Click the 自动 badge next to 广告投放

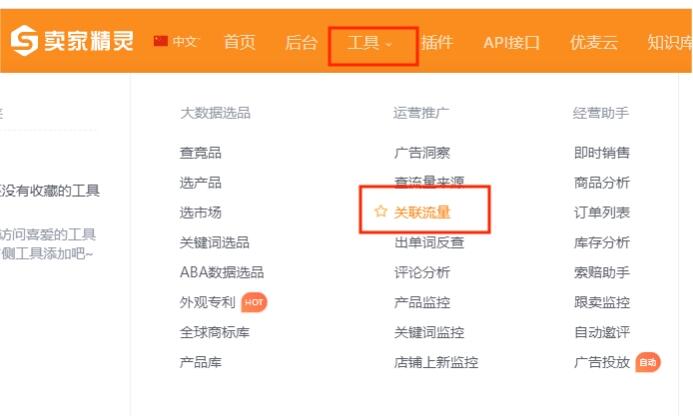[x=648, y=362]
